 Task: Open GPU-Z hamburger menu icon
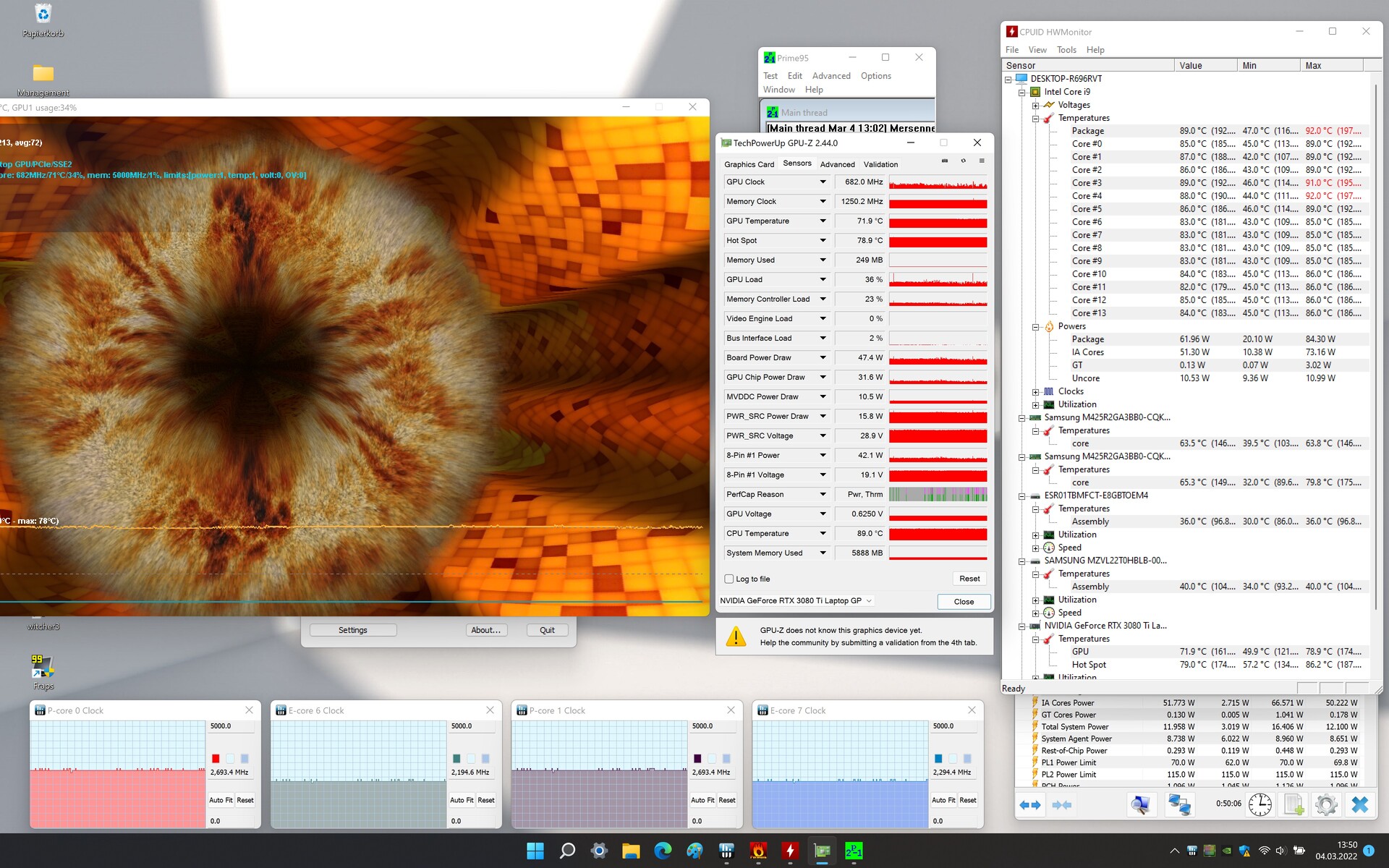point(982,161)
